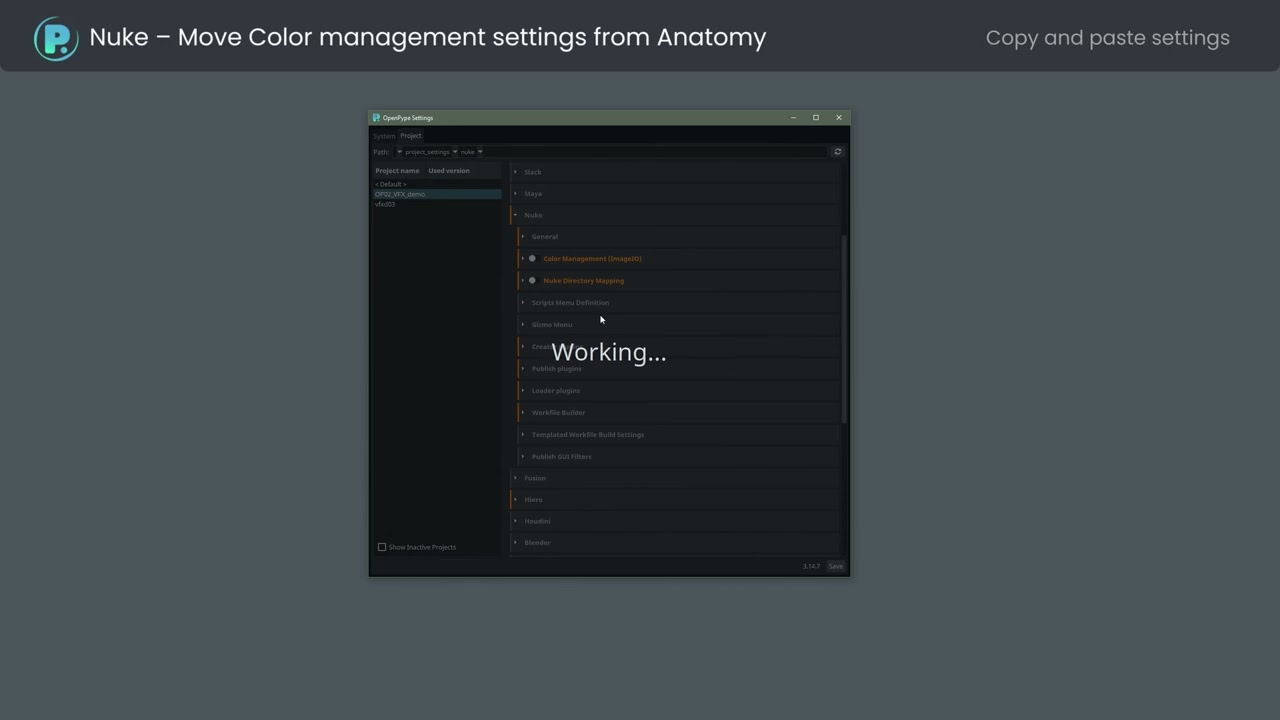This screenshot has height=720, width=1280.
Task: Toggle the circle next to Nuke Directory Mapping
Action: (x=532, y=280)
